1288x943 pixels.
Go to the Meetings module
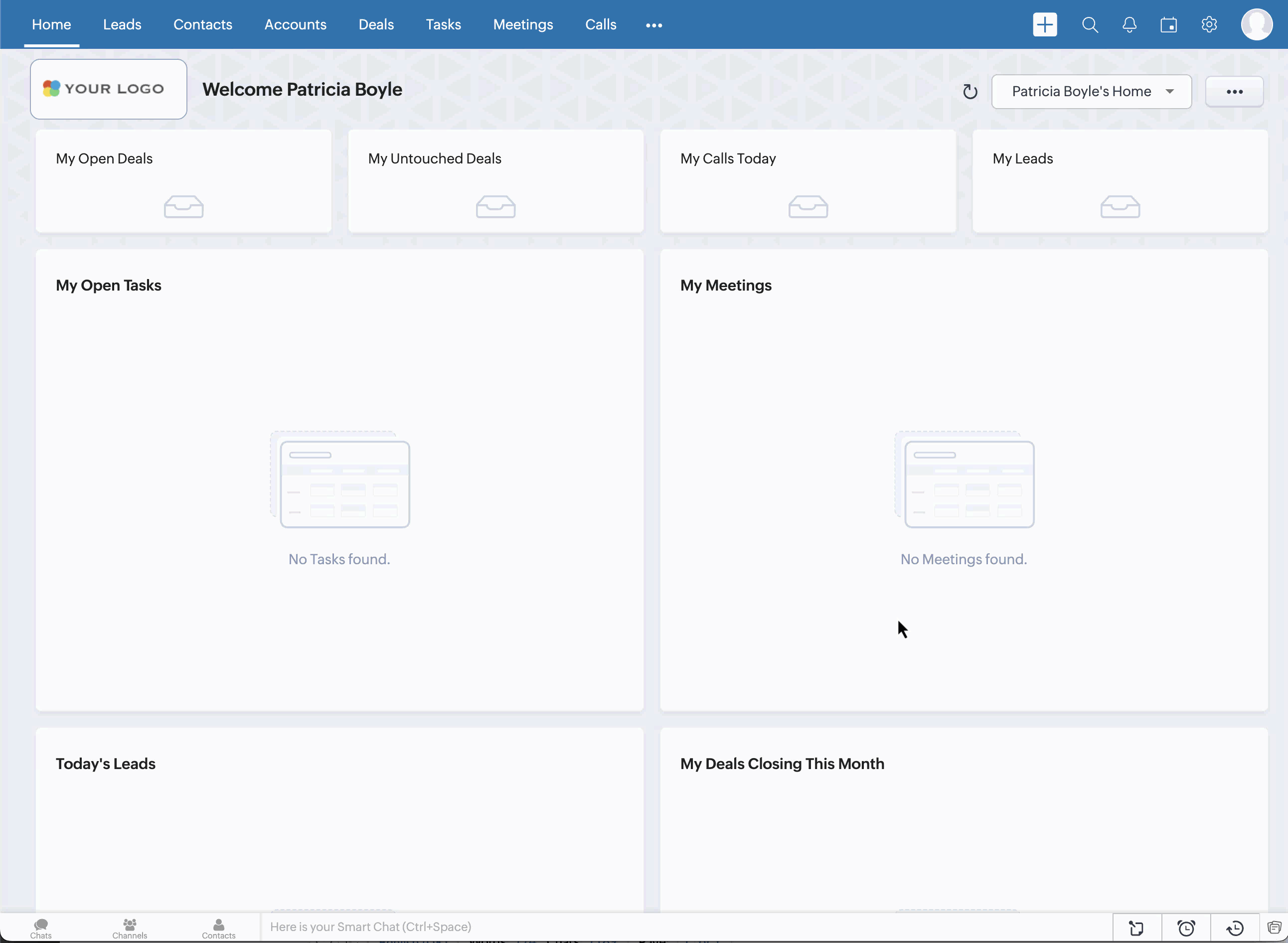pyautogui.click(x=522, y=24)
